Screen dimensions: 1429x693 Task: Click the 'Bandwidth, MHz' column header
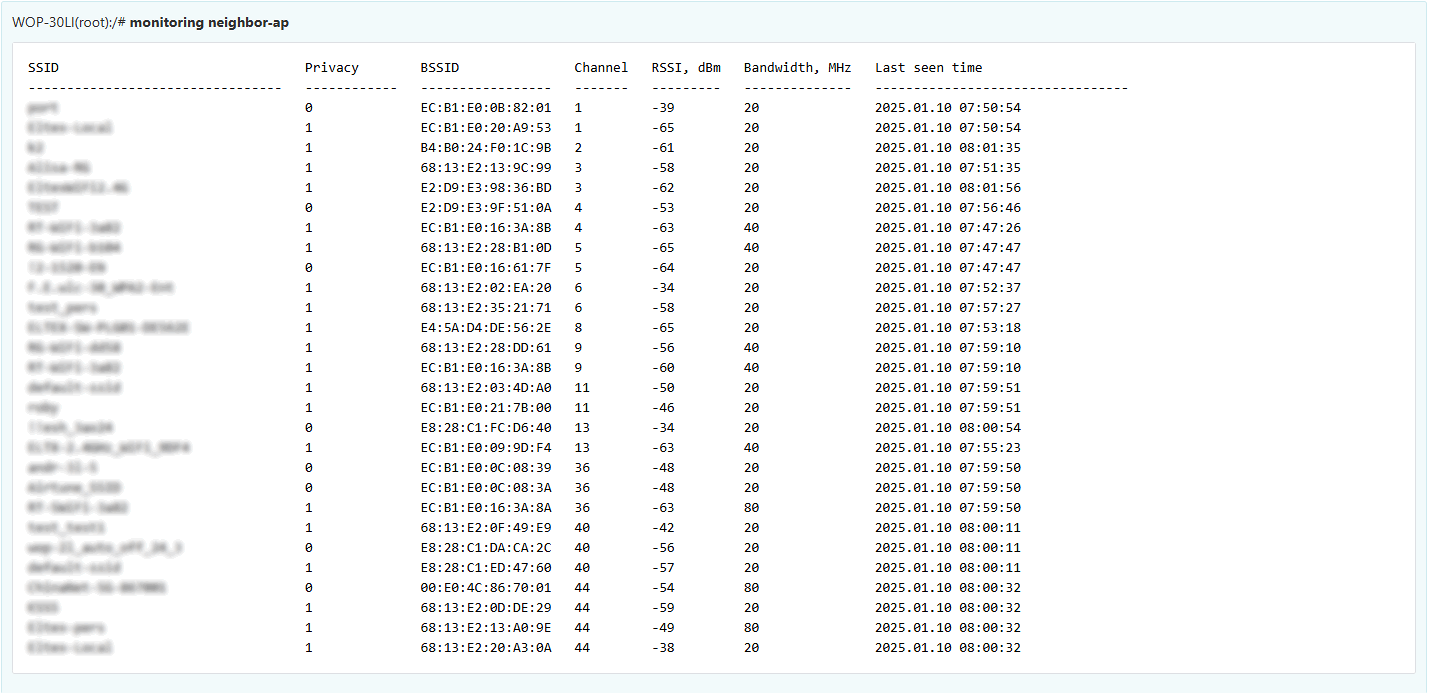point(798,68)
